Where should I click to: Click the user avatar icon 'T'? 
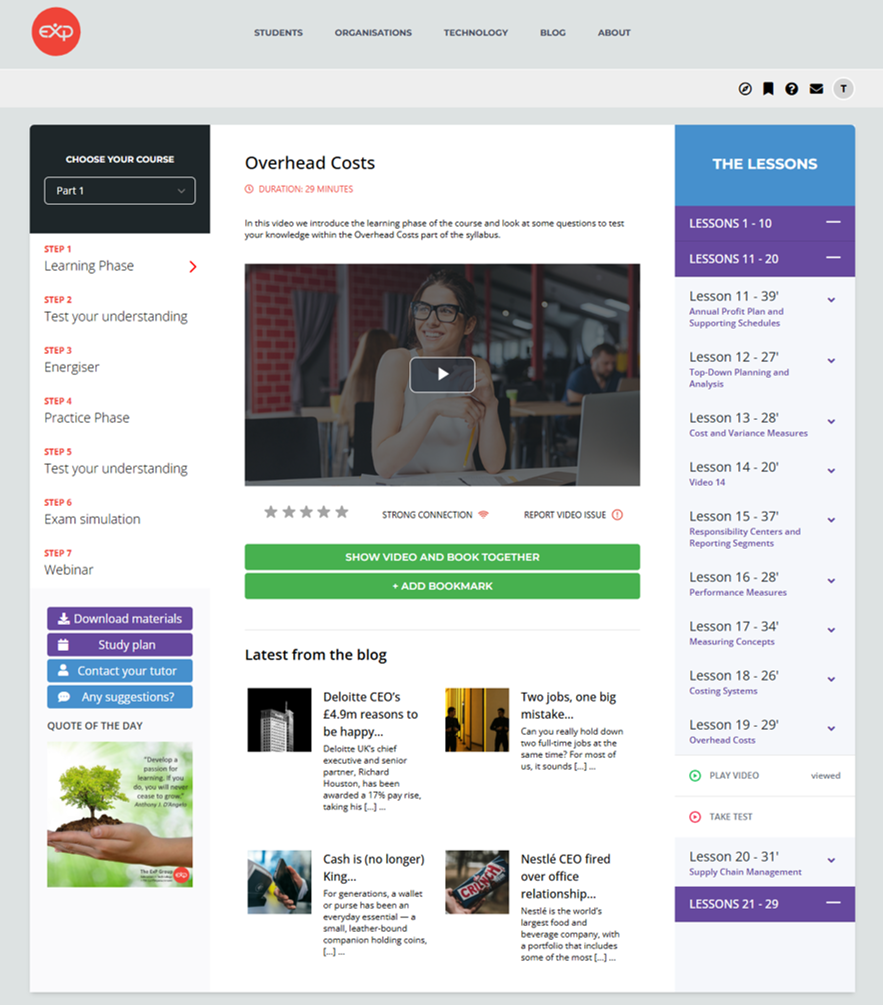coord(843,89)
